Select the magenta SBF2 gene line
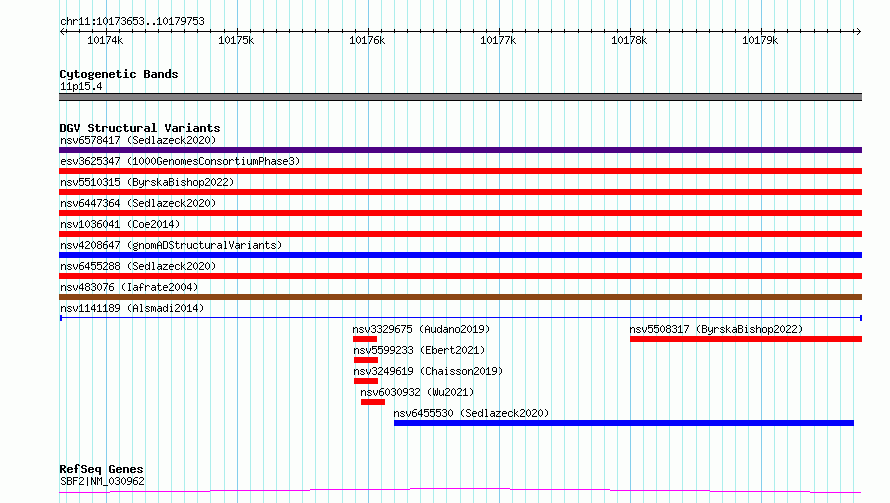 pyautogui.click(x=460, y=491)
